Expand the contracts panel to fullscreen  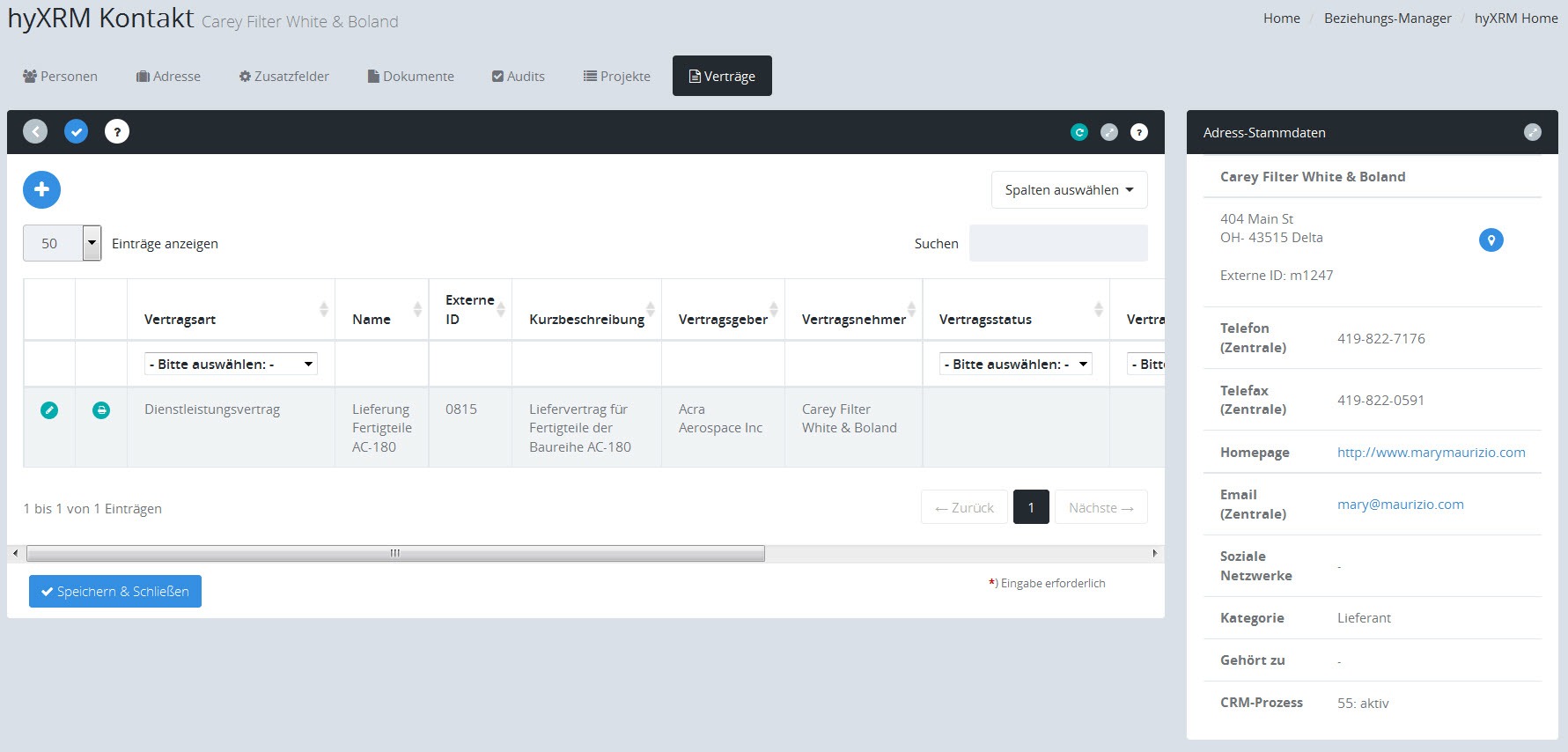point(1109,132)
